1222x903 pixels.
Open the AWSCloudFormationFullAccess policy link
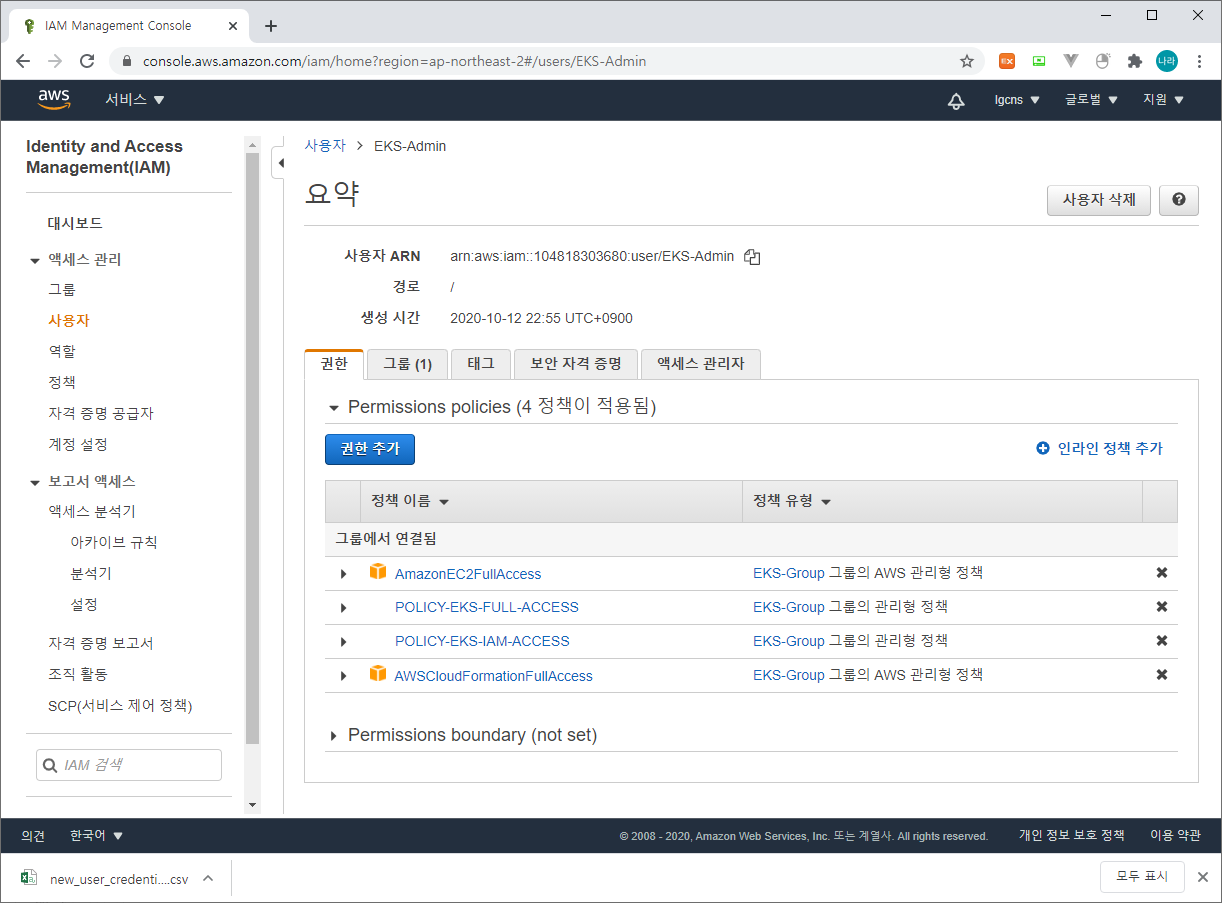click(494, 676)
